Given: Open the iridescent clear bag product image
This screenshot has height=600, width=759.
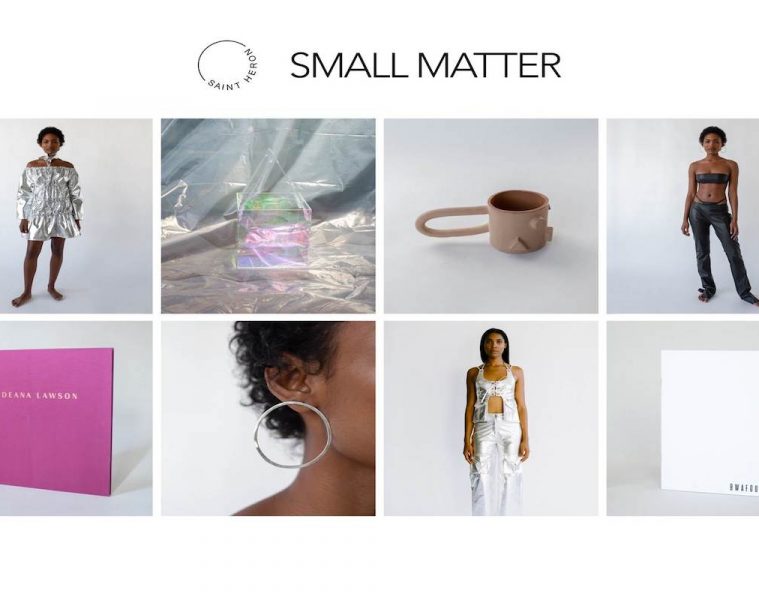Looking at the screenshot, I should [x=268, y=216].
